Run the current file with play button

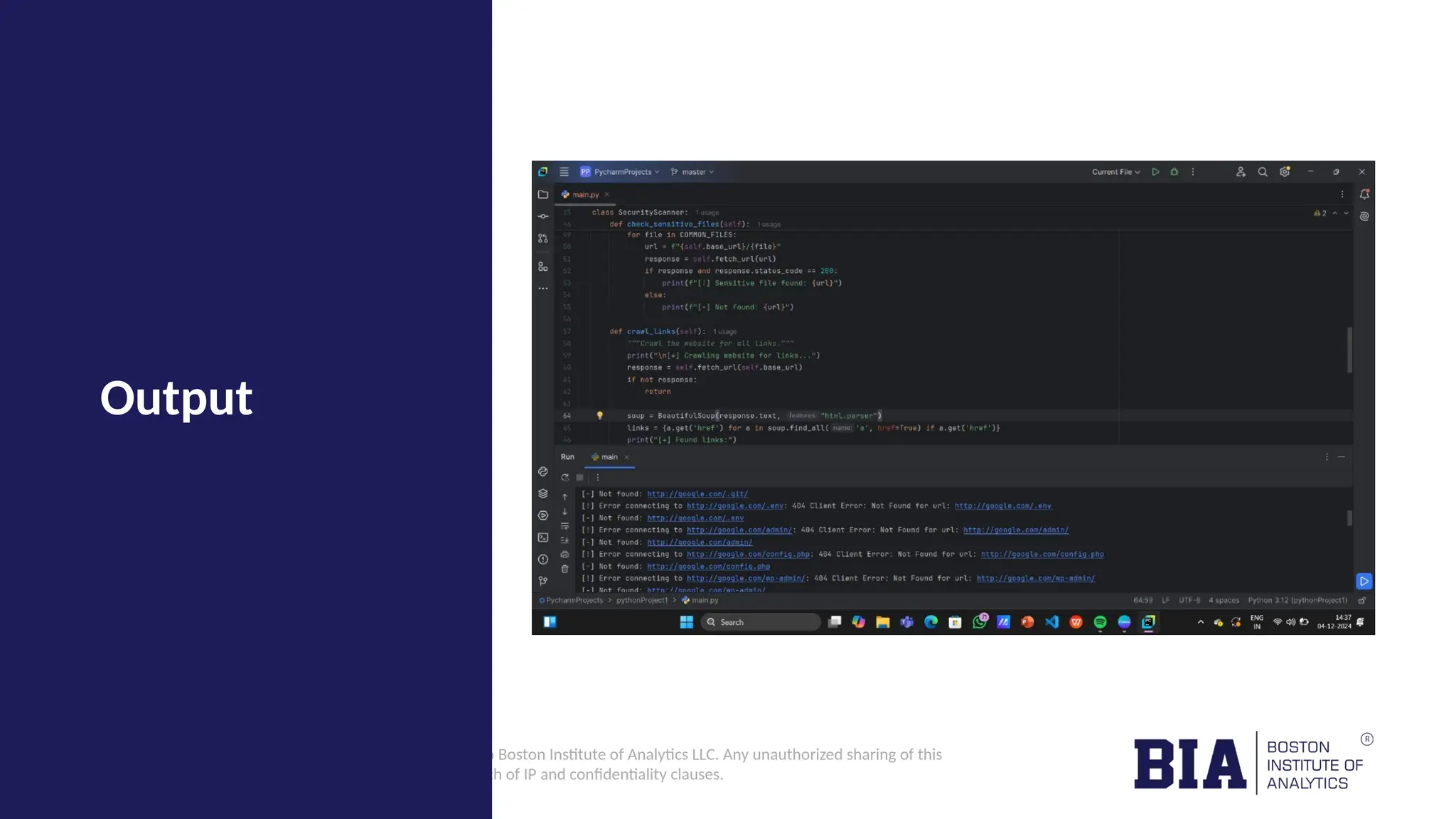click(x=1155, y=172)
